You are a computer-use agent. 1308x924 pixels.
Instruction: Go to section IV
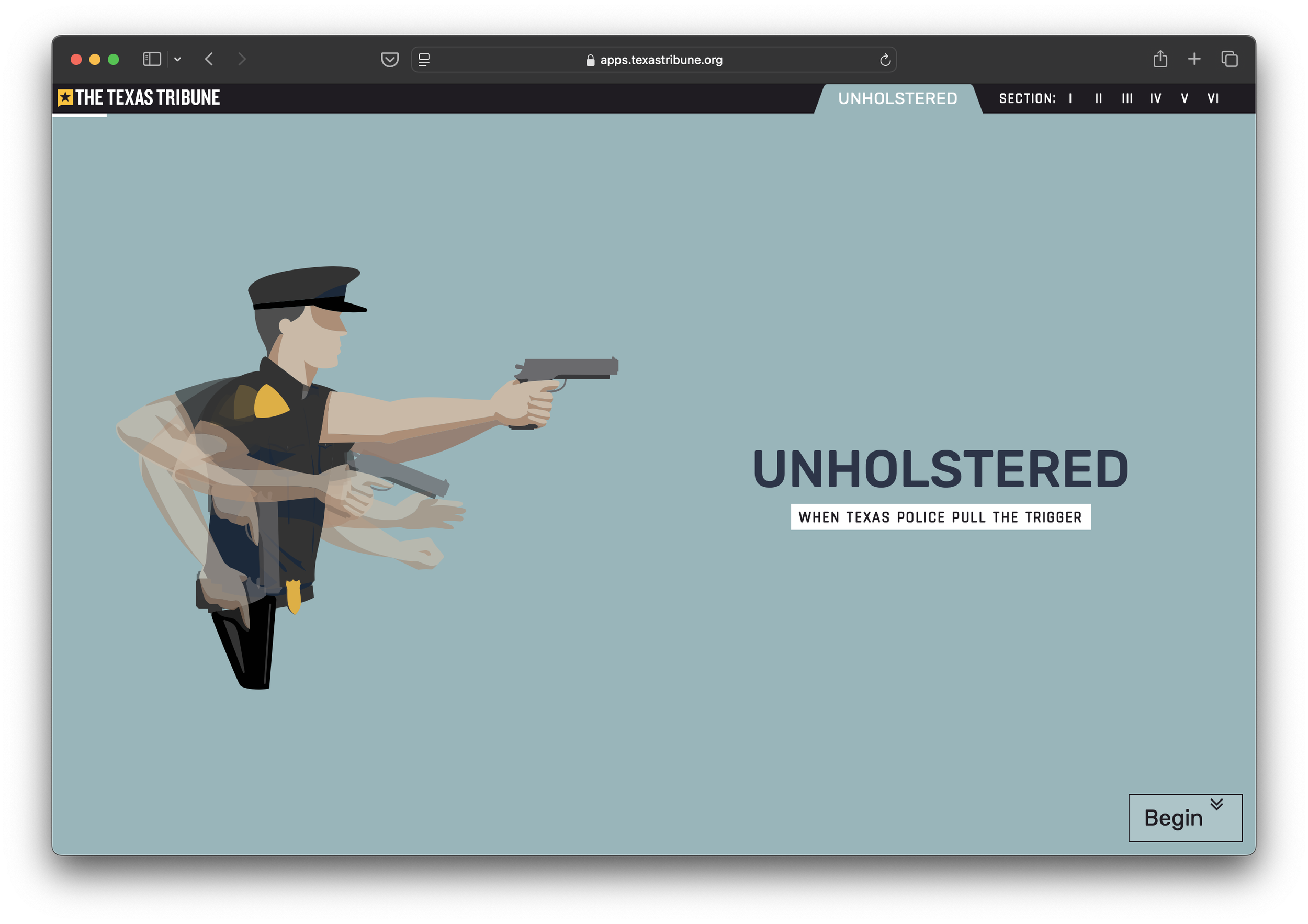click(1155, 98)
